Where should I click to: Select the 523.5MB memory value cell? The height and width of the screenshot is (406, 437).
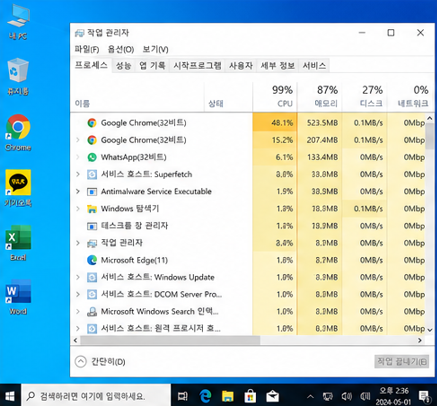click(320, 123)
